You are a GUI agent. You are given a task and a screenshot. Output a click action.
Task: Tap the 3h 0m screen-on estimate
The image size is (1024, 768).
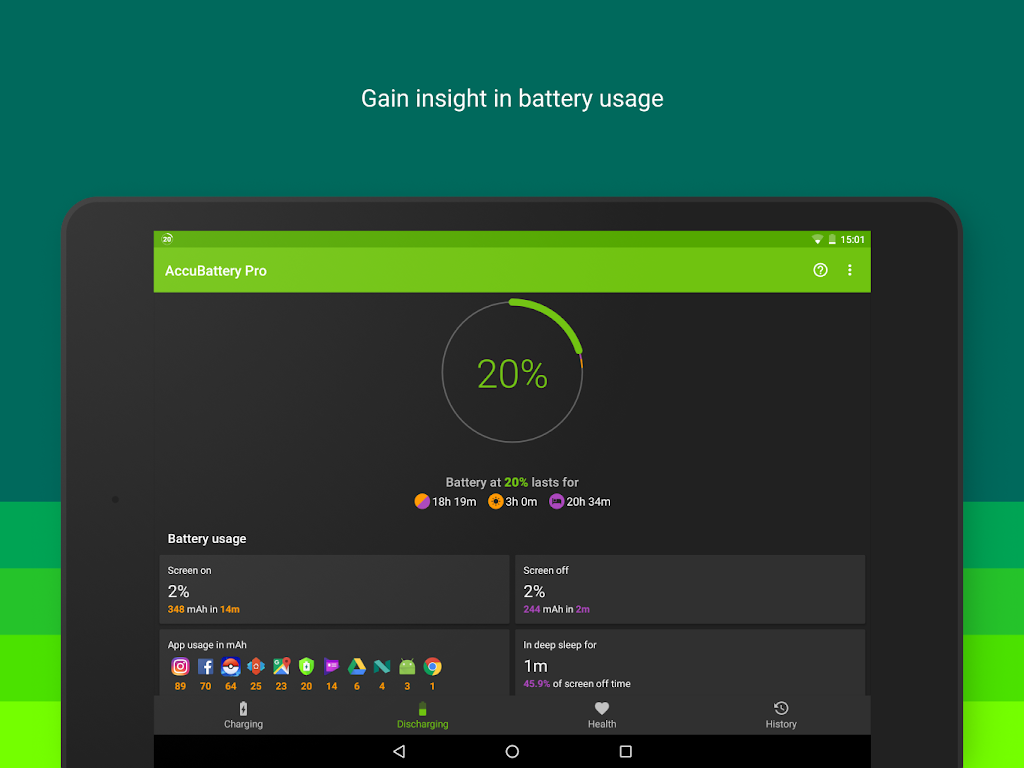[x=521, y=502]
